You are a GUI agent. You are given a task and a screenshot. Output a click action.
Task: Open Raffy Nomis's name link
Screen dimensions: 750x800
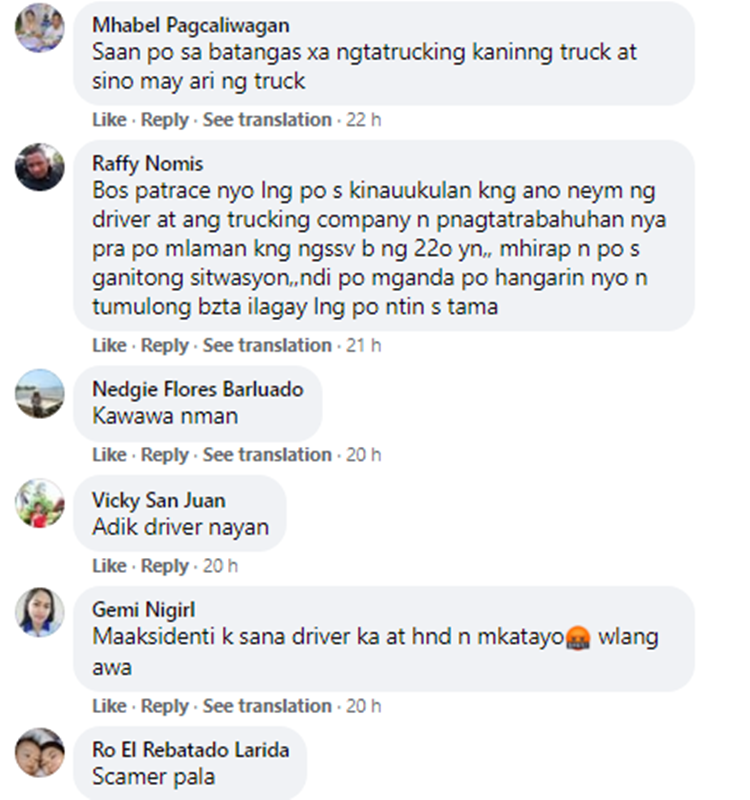click(x=147, y=164)
